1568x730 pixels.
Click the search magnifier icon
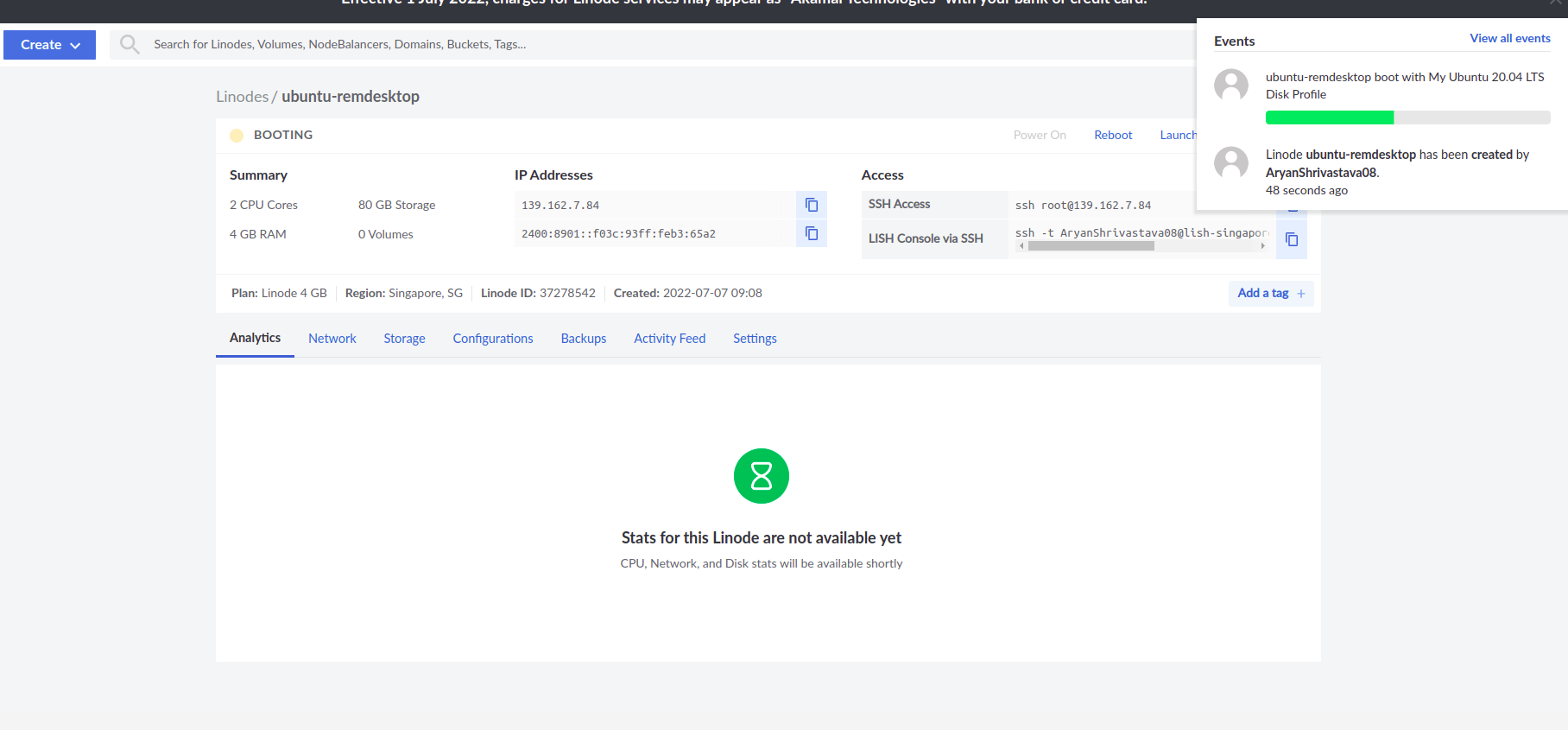pyautogui.click(x=130, y=44)
